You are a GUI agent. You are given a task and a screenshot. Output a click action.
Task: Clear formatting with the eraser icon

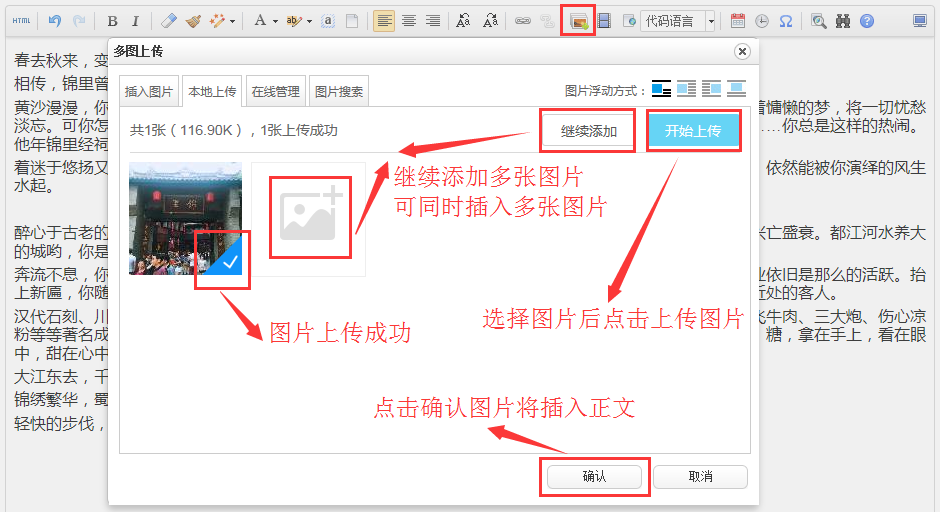point(169,21)
